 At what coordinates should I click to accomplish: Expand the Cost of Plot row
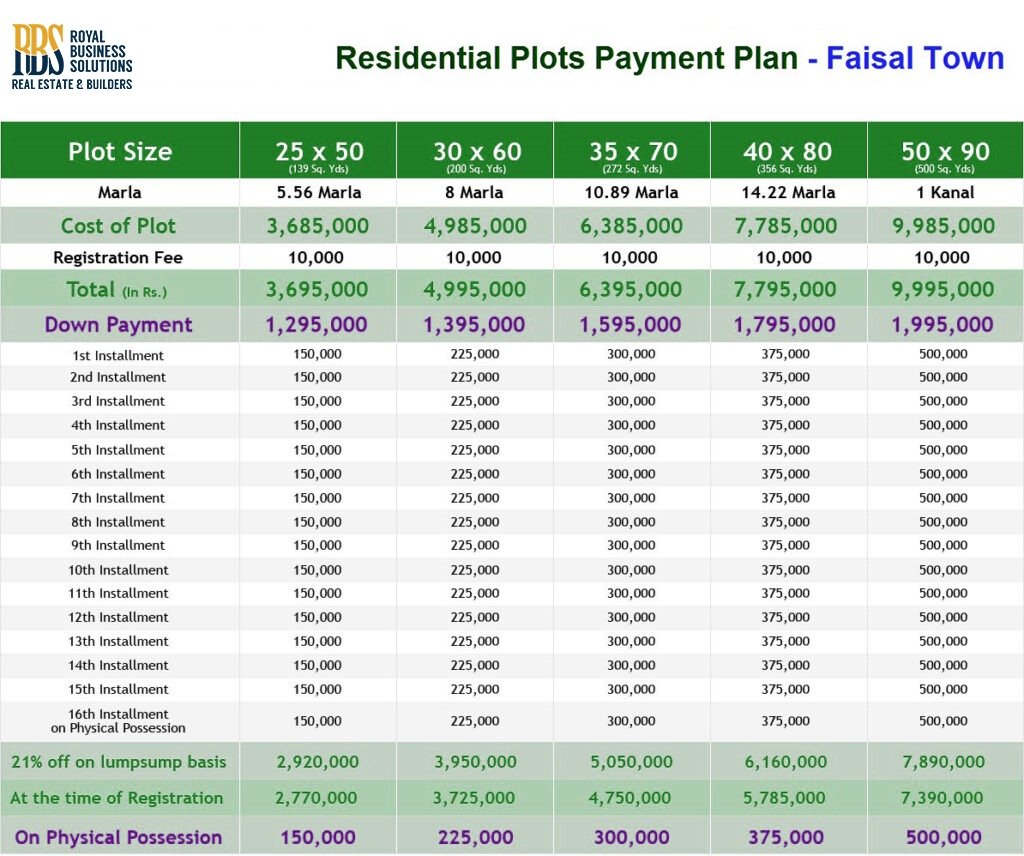[x=119, y=225]
